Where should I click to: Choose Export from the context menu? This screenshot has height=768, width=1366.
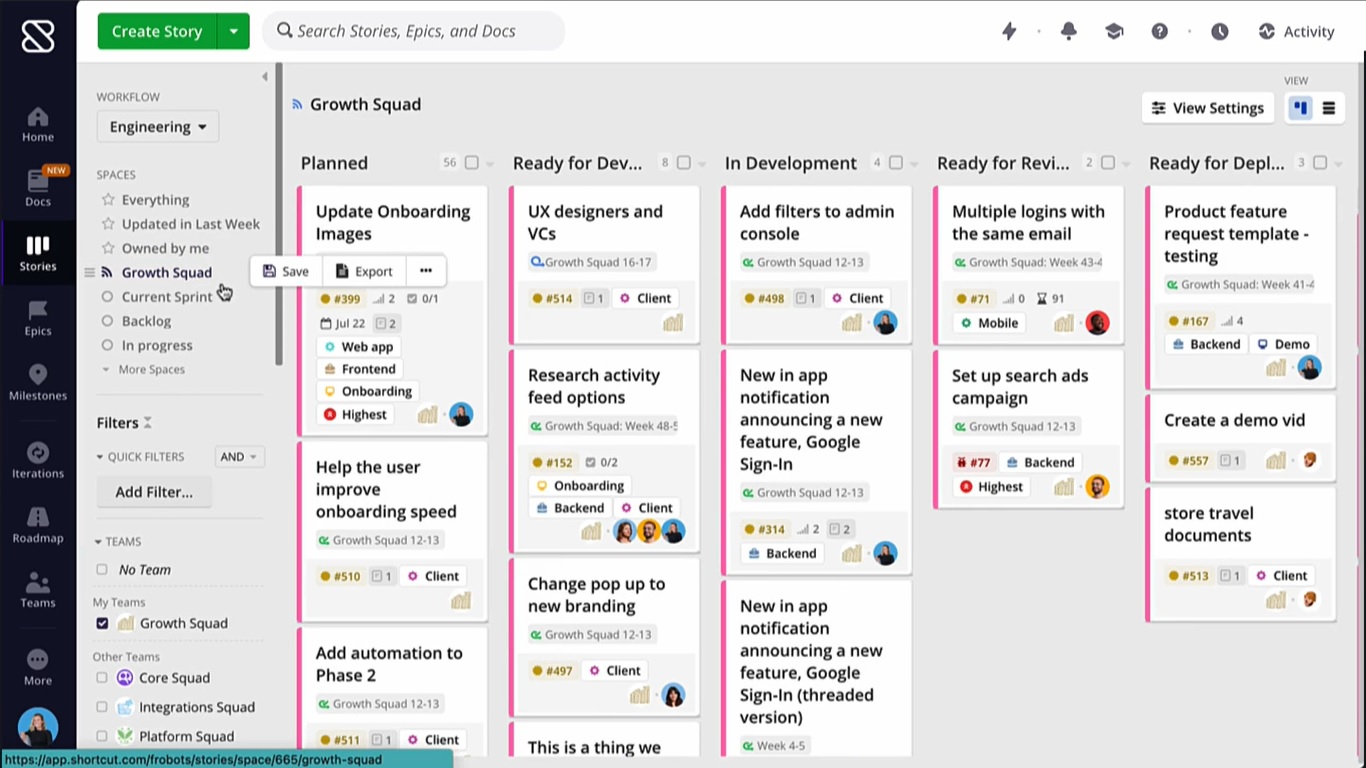click(363, 270)
